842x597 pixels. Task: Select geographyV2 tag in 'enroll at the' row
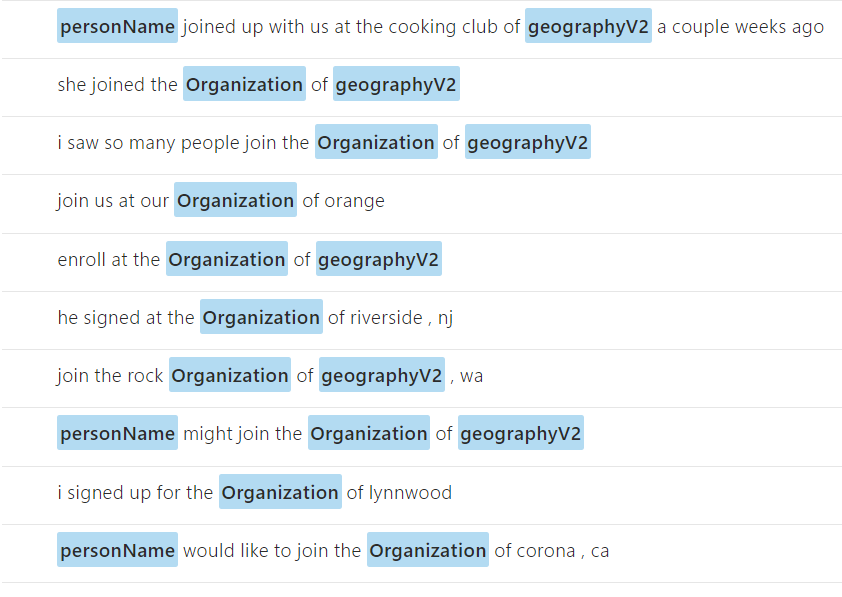(379, 259)
